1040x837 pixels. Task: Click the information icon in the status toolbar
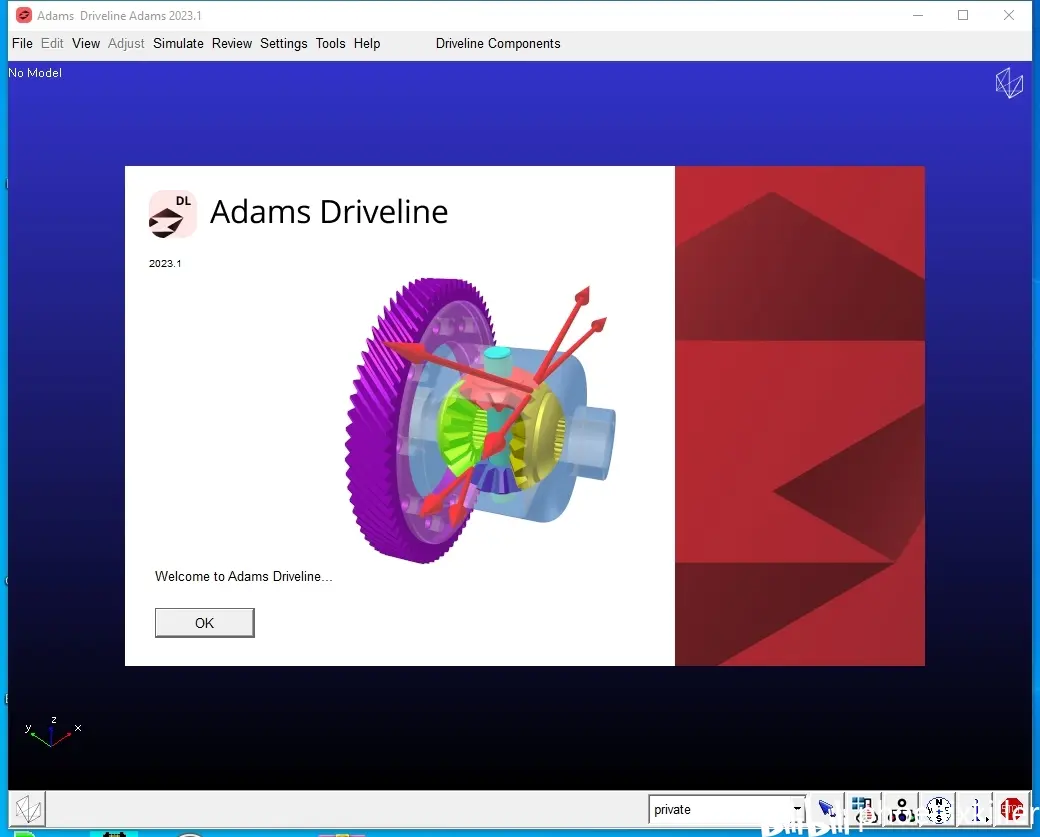[976, 809]
